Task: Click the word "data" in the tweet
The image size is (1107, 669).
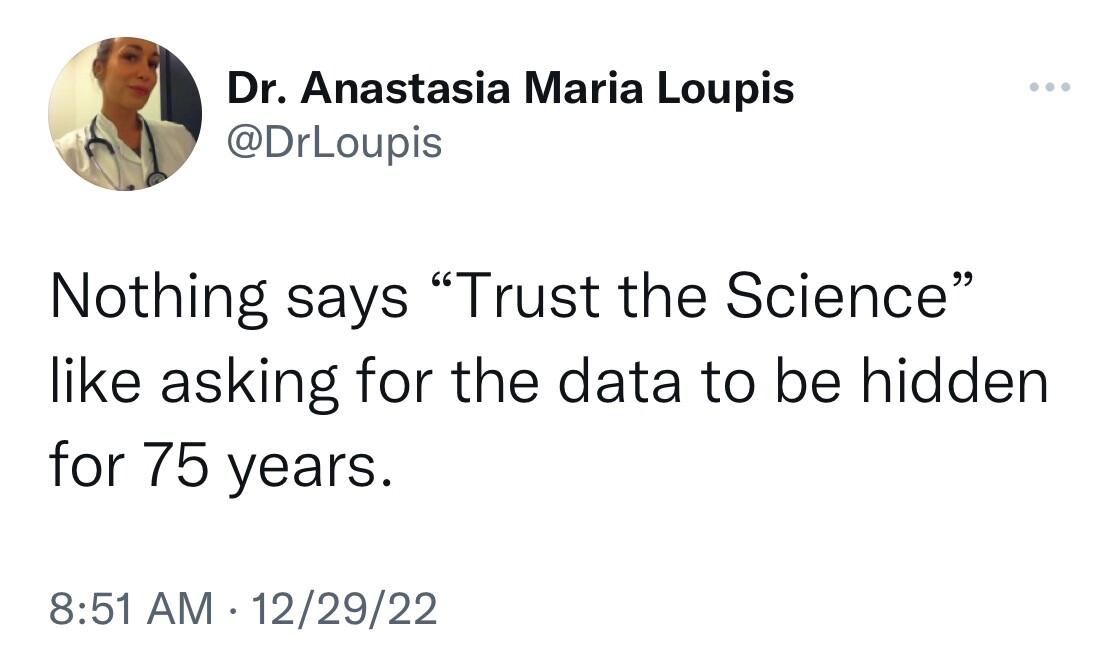Action: (620, 382)
